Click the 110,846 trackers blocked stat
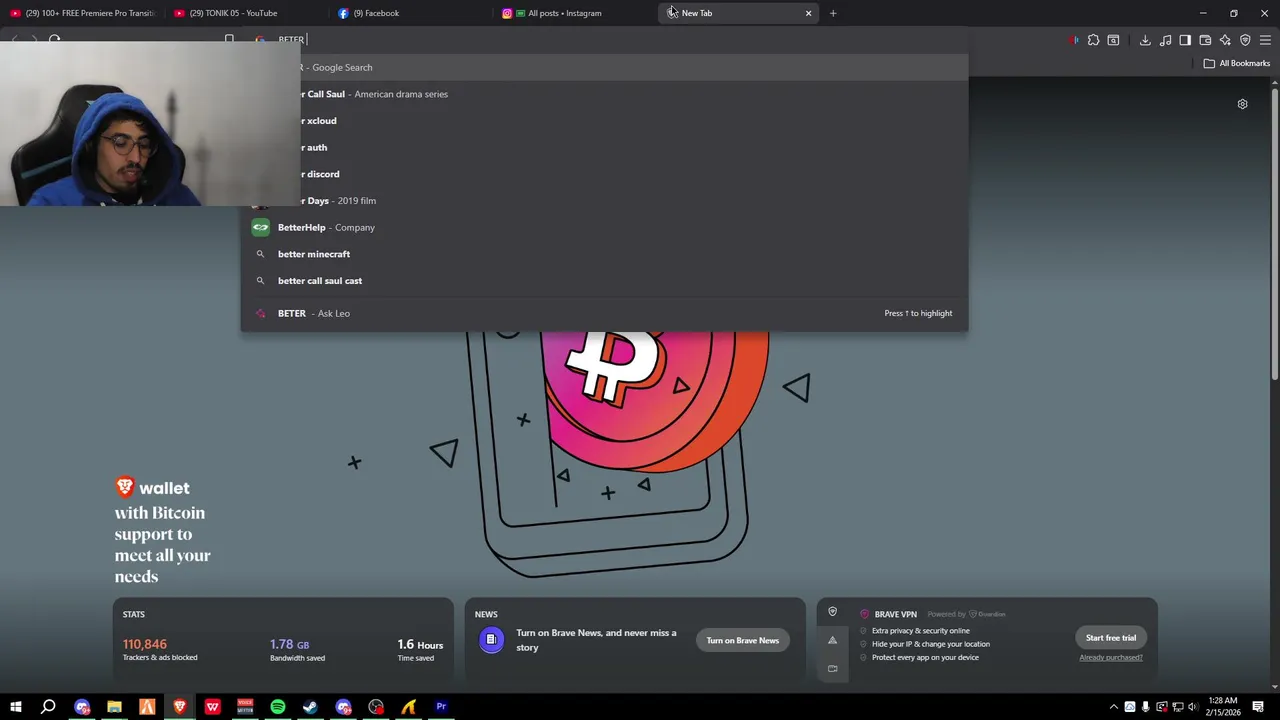This screenshot has height=720, width=1280. 160,650
